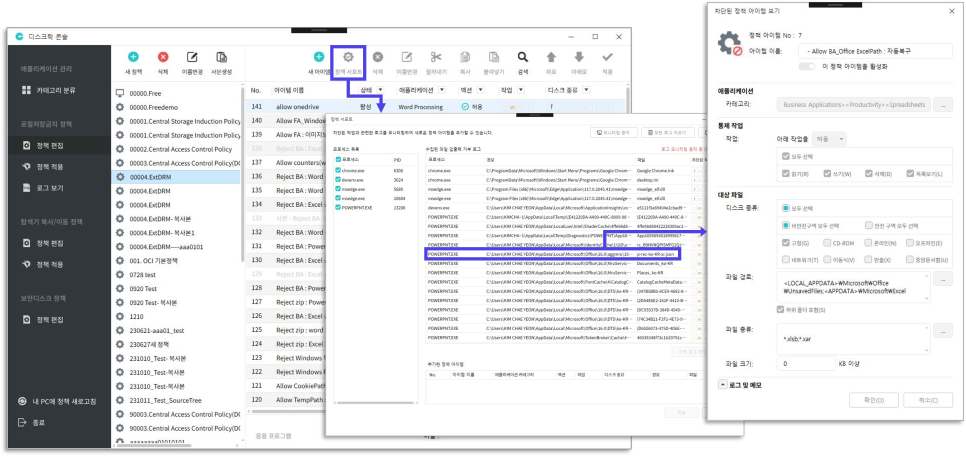966x456 pixels.
Task: Click the 새 아이템 plus icon
Action: click(319, 57)
